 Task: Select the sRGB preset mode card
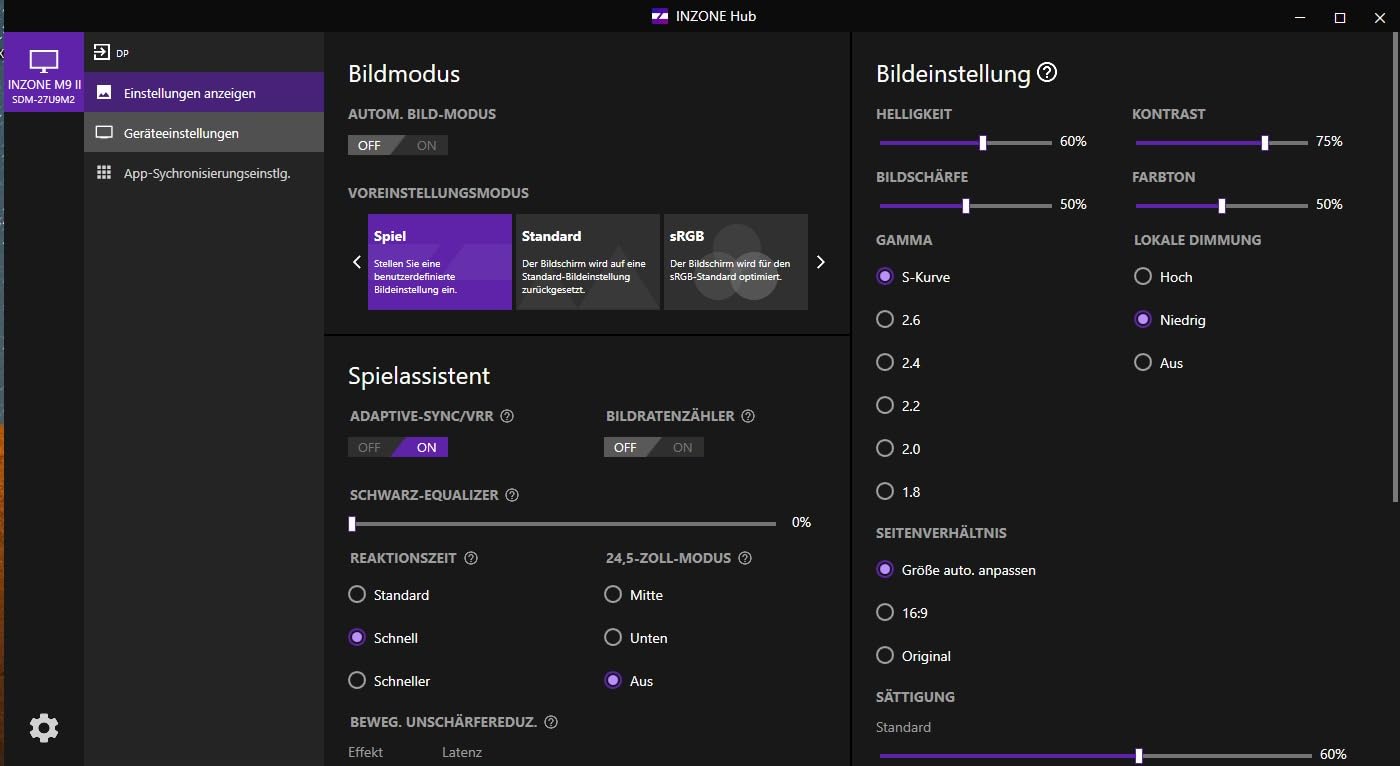(x=736, y=262)
